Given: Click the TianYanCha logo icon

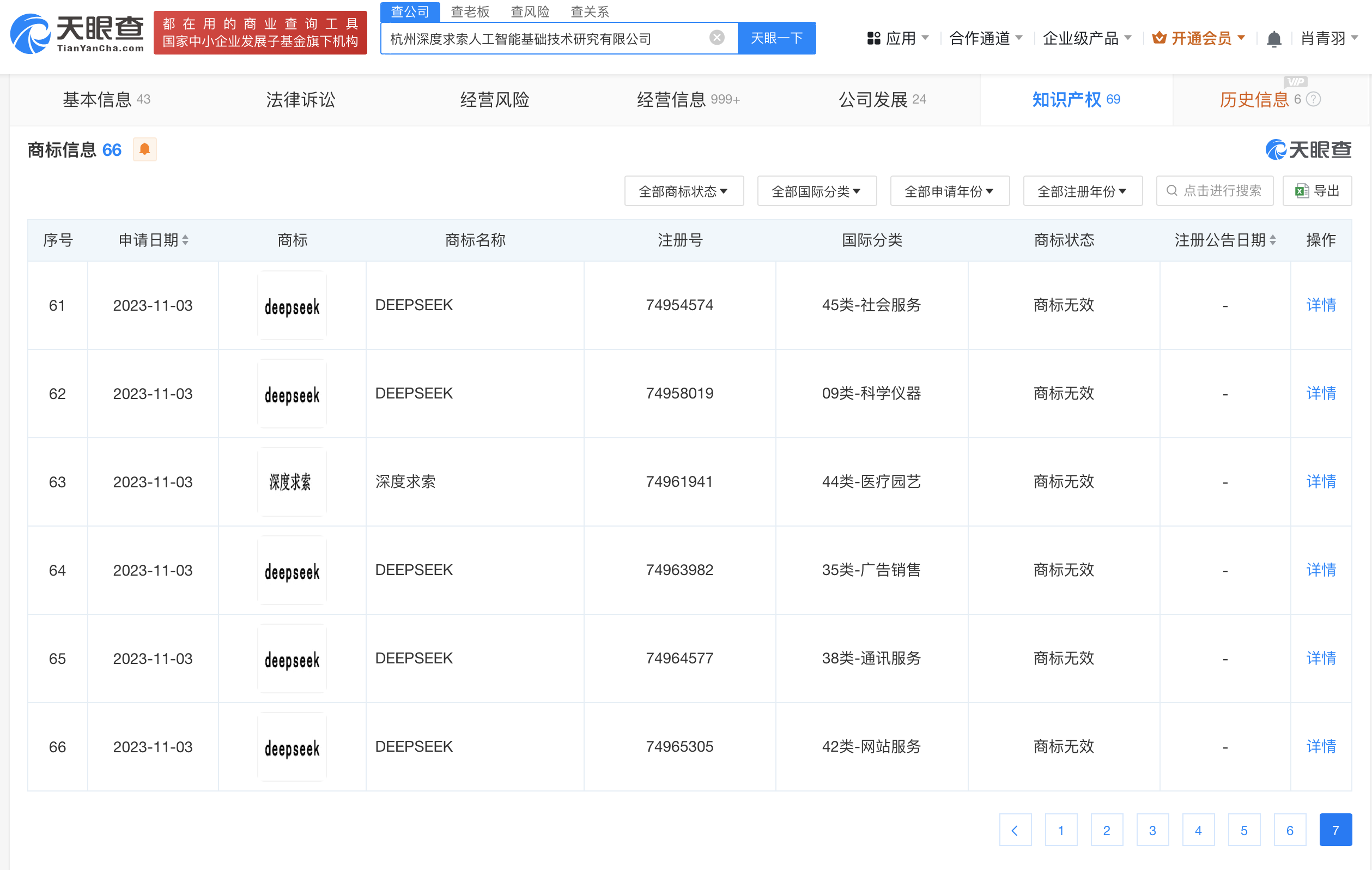Looking at the screenshot, I should (x=31, y=34).
